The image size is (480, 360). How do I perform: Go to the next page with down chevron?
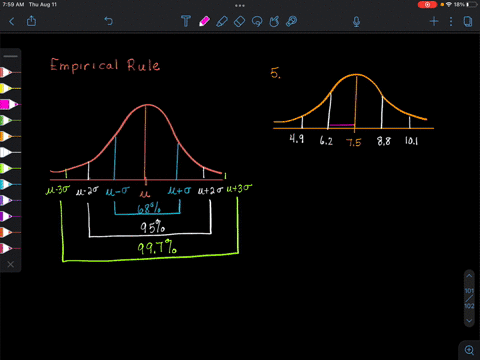(x=469, y=321)
